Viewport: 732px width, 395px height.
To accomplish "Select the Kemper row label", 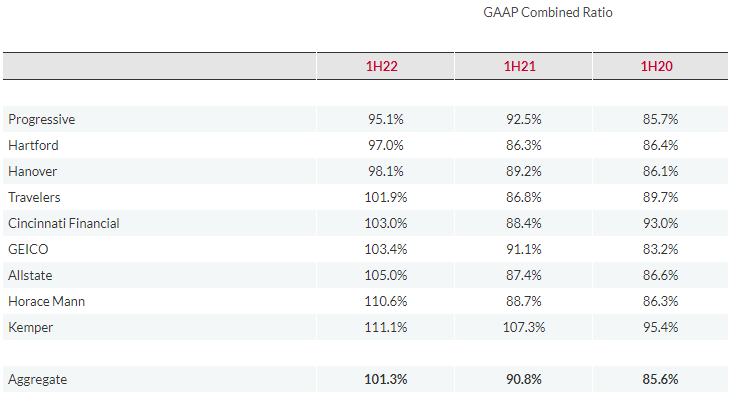I will coord(30,327).
